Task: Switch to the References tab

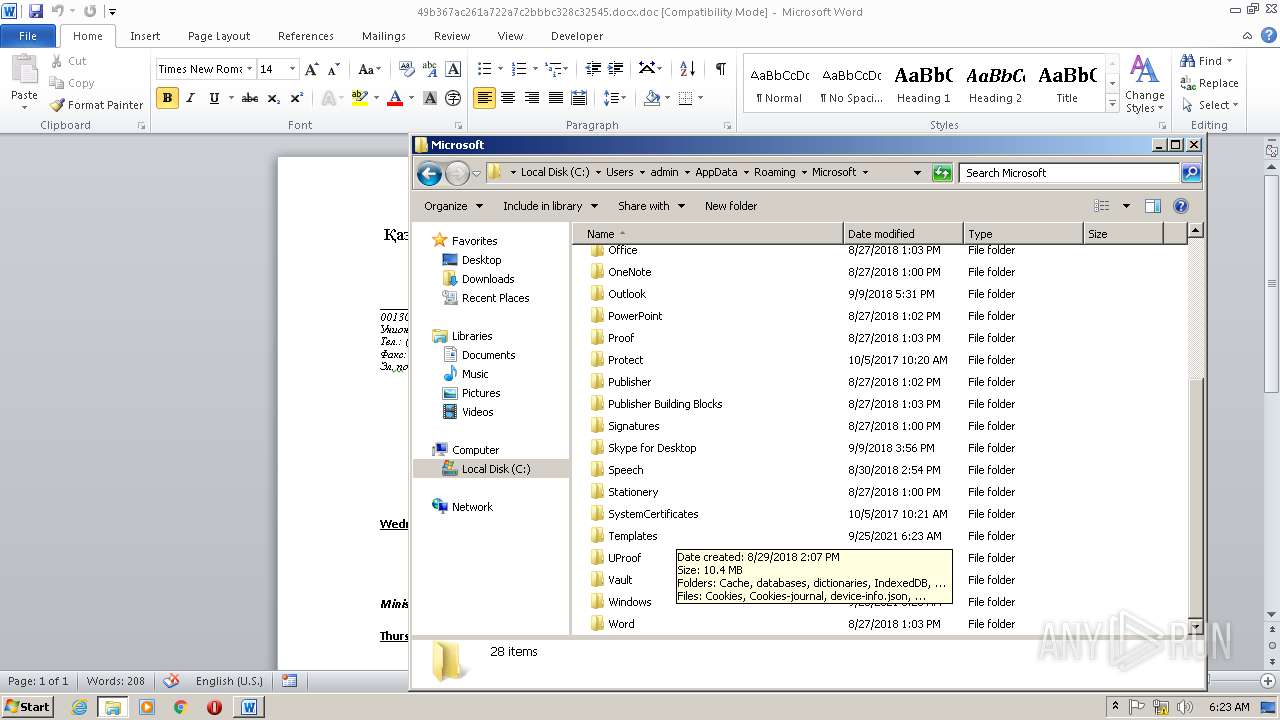Action: [x=306, y=36]
